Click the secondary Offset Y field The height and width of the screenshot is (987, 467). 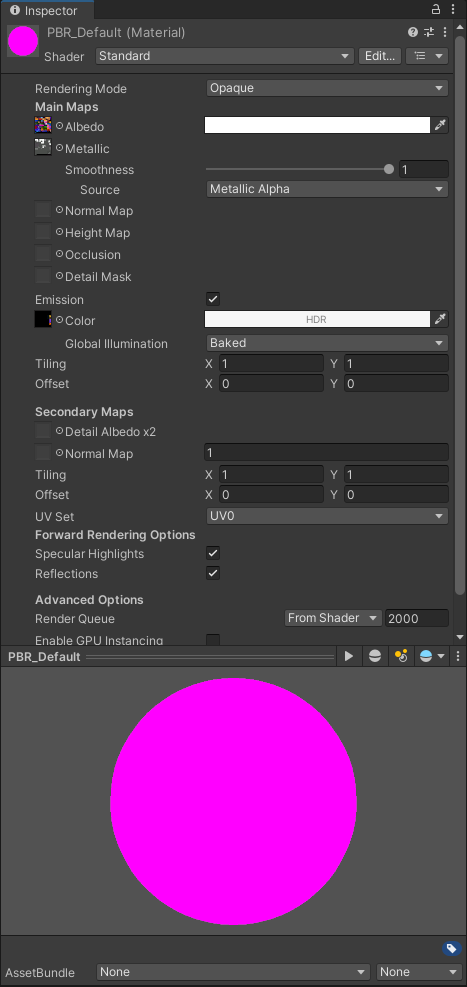396,494
